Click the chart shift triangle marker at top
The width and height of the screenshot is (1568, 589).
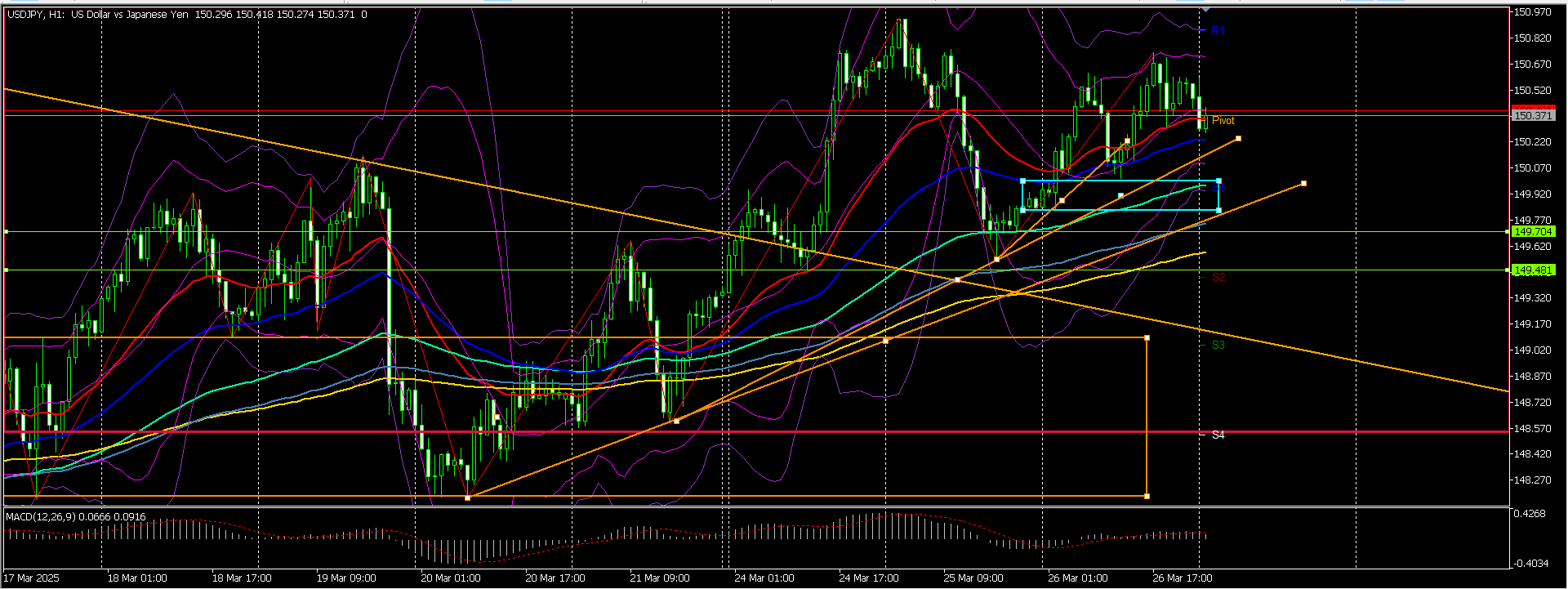tap(1205, 10)
